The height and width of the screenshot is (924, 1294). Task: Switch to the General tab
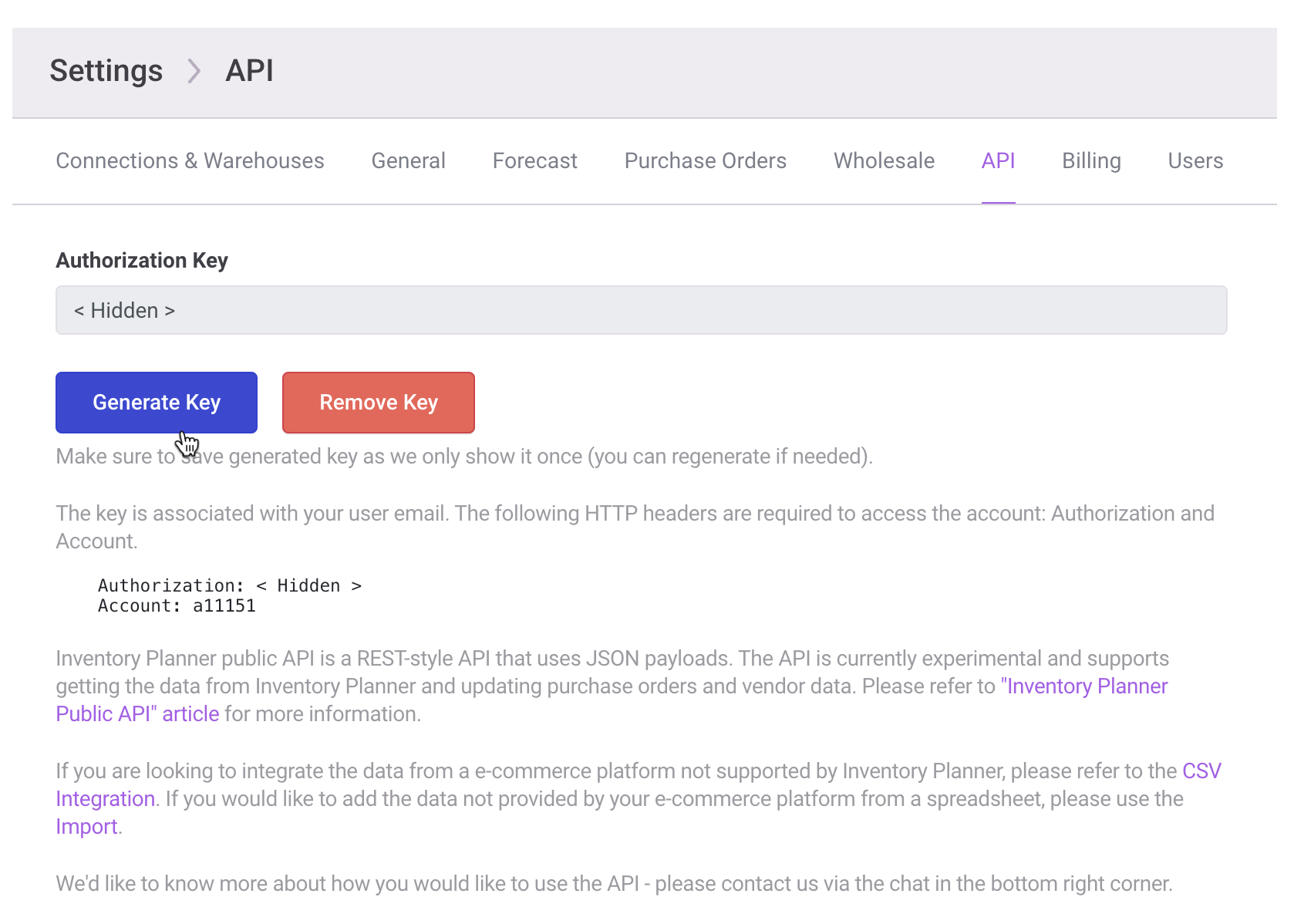tap(408, 160)
